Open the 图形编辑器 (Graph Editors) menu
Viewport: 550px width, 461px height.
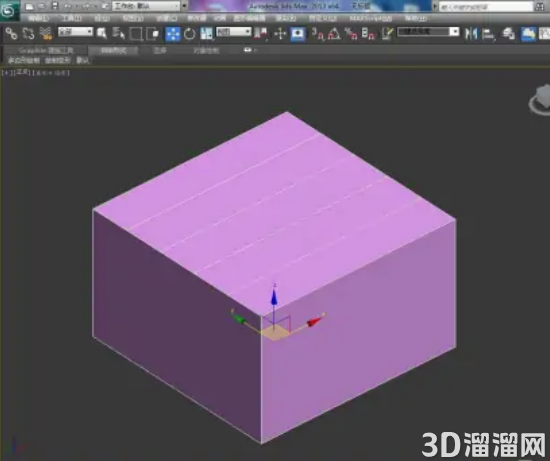[x=249, y=18]
